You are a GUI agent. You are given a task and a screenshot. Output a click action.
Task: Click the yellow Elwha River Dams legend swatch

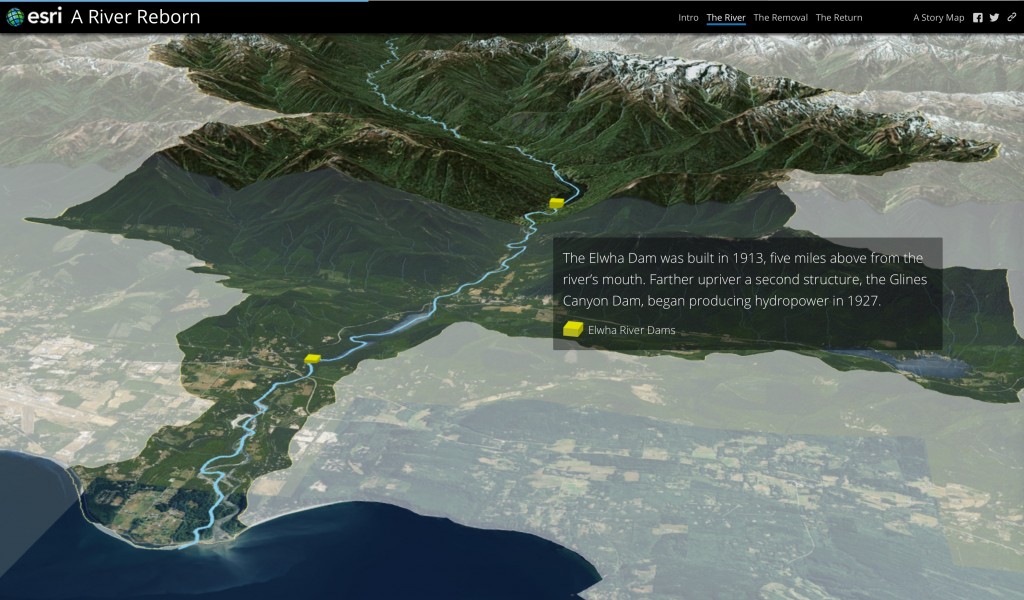pyautogui.click(x=573, y=329)
